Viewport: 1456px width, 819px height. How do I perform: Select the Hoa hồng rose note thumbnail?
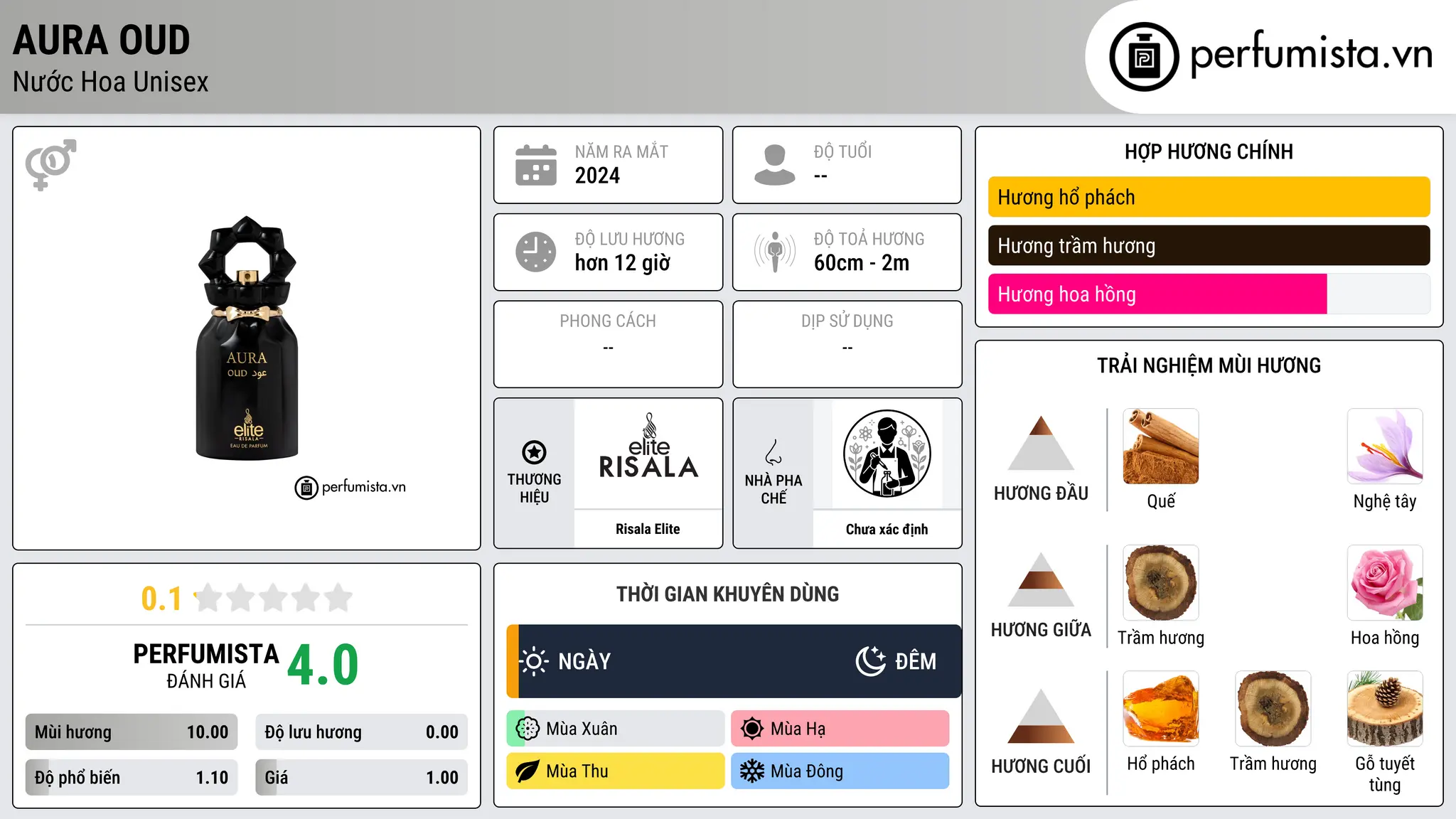(1385, 583)
